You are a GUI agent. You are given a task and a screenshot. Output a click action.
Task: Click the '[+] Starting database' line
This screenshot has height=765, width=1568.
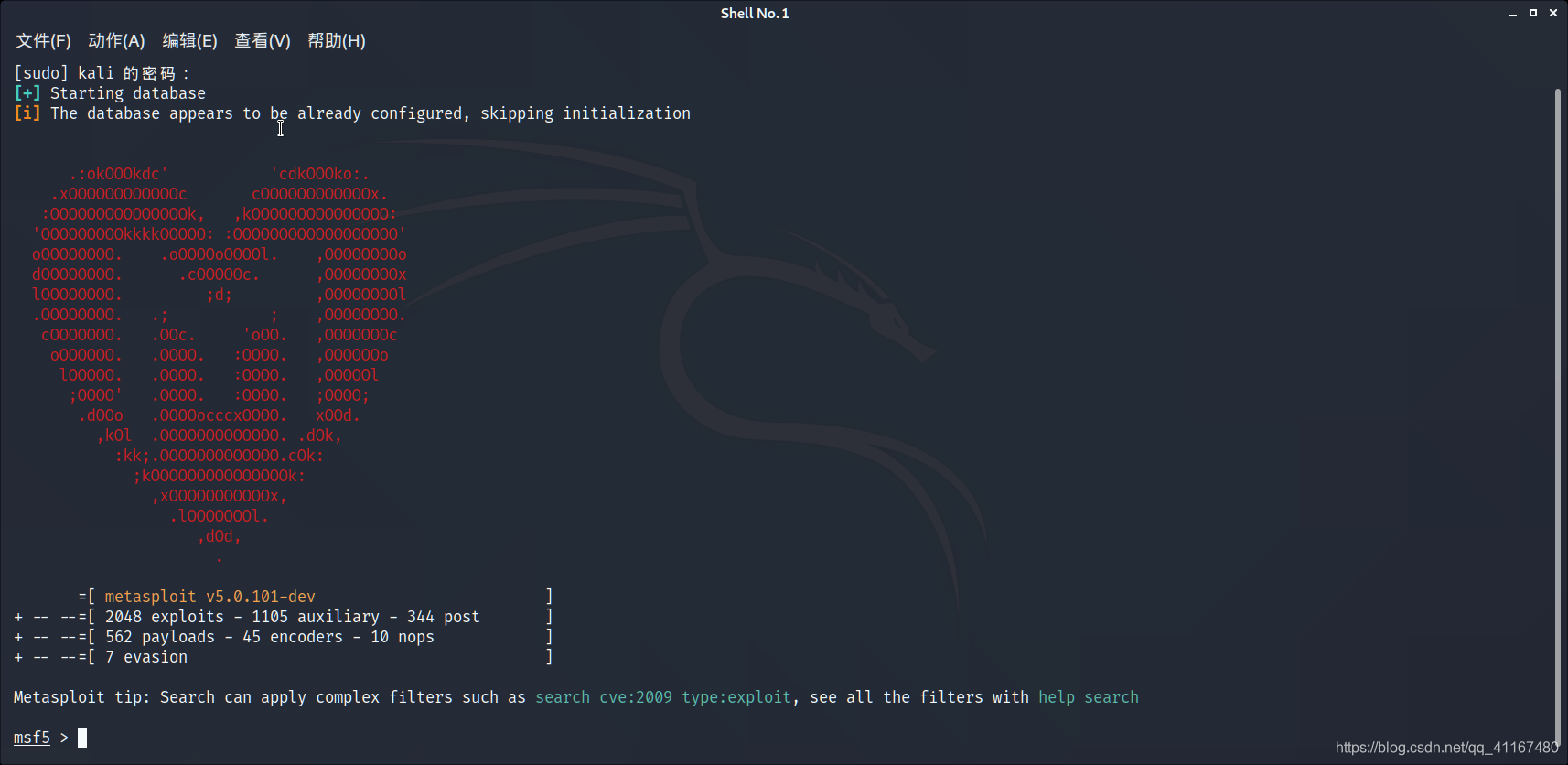point(110,93)
